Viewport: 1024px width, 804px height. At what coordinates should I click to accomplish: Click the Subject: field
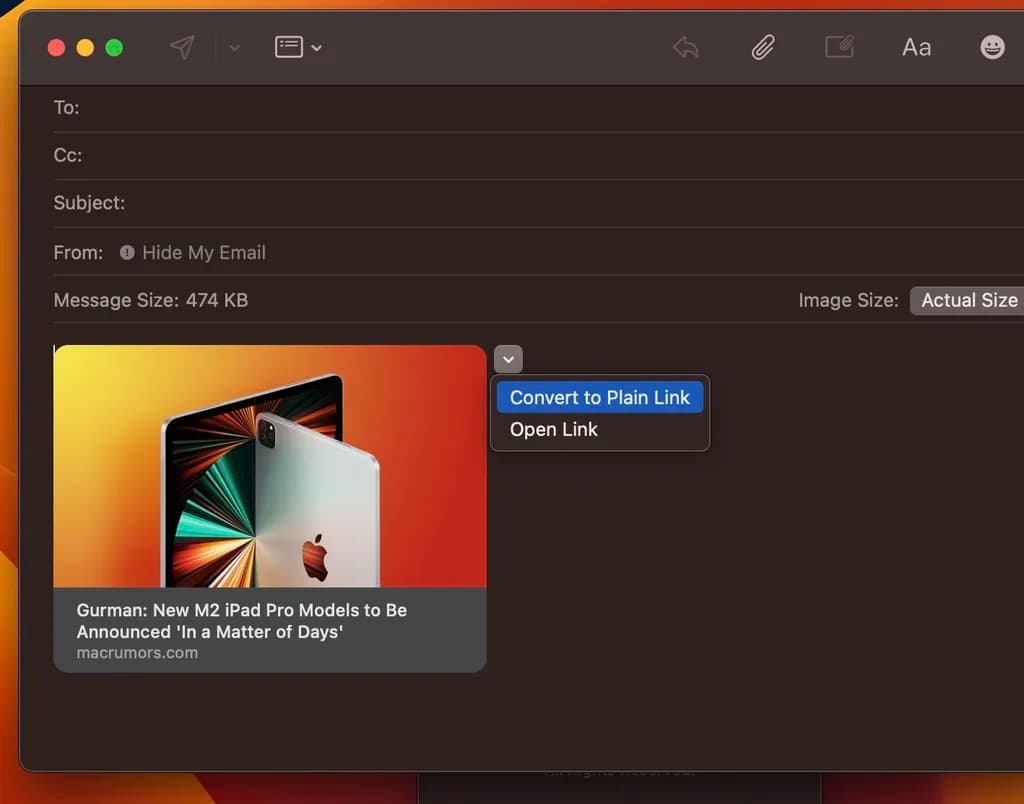[500, 203]
